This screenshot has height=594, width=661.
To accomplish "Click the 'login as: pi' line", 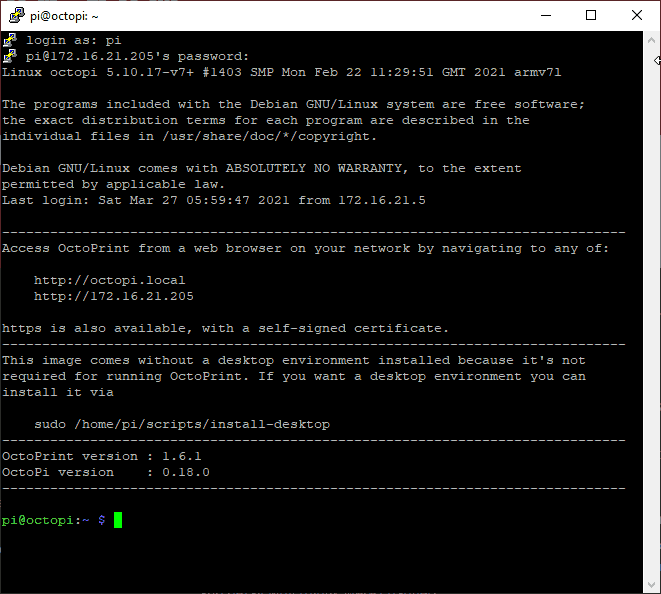I will (x=74, y=40).
